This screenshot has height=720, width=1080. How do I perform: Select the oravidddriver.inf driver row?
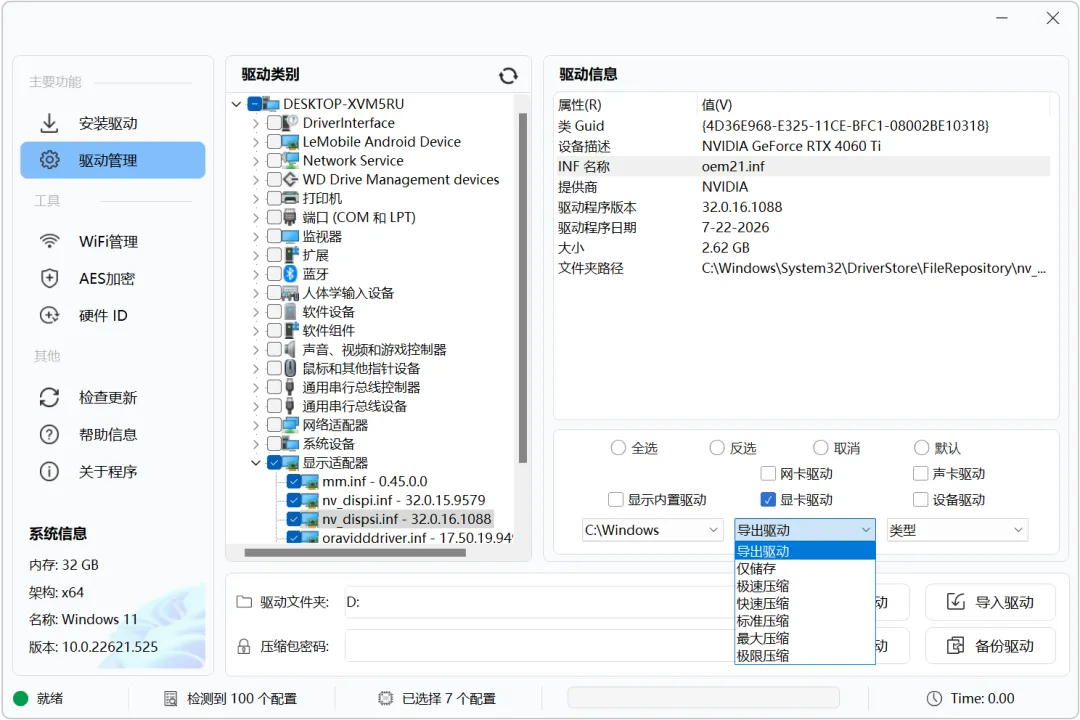coord(417,538)
